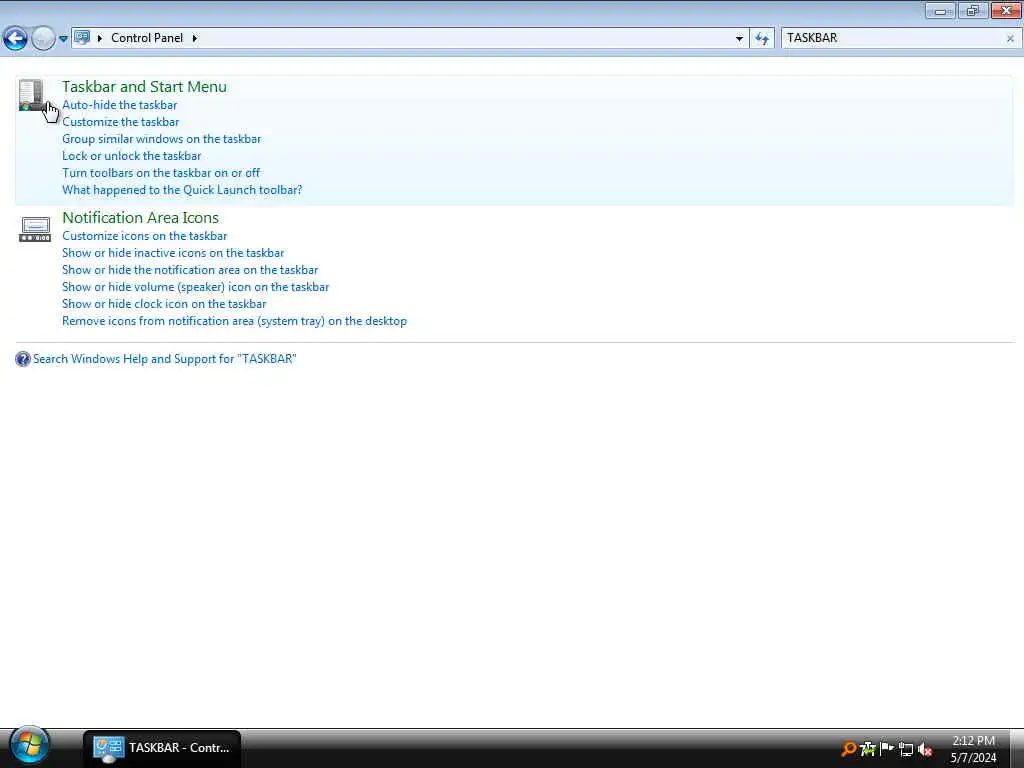The image size is (1024, 768).
Task: Click Lock or unlock the taskbar
Action: pos(131,155)
